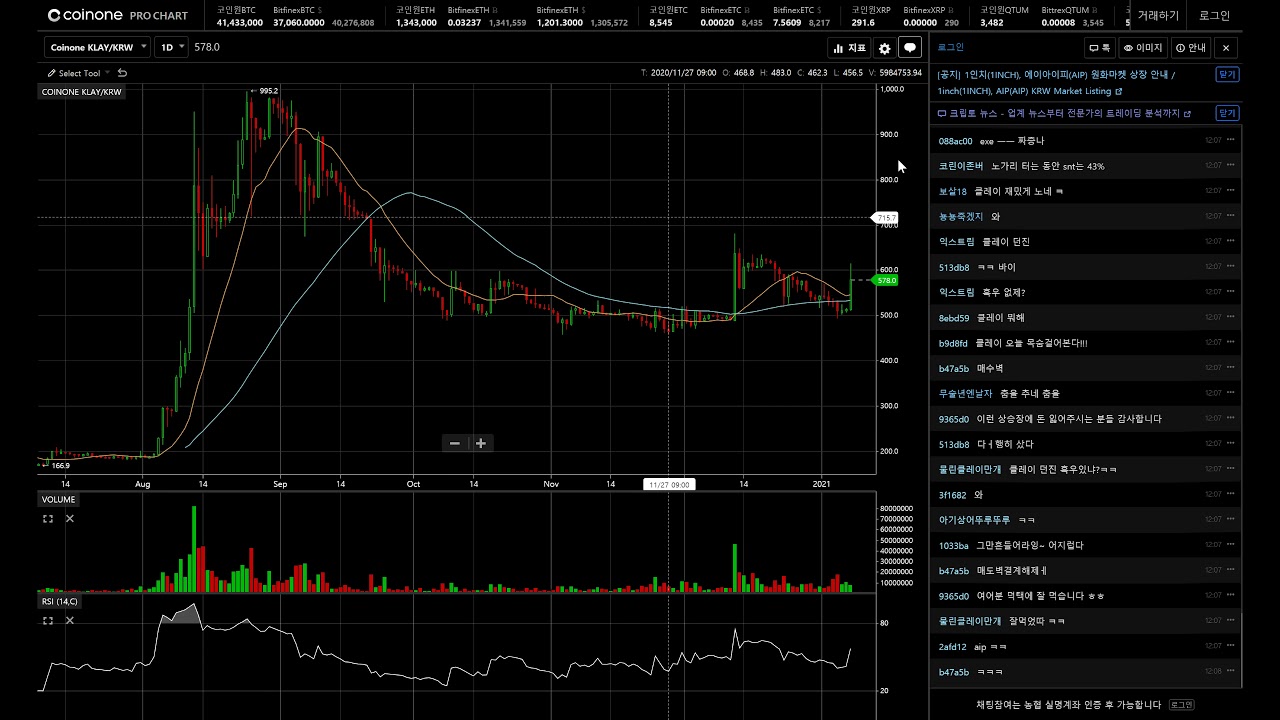The height and width of the screenshot is (720, 1280).
Task: Toggle 이미지 image visibility eye button
Action: [x=1143, y=47]
